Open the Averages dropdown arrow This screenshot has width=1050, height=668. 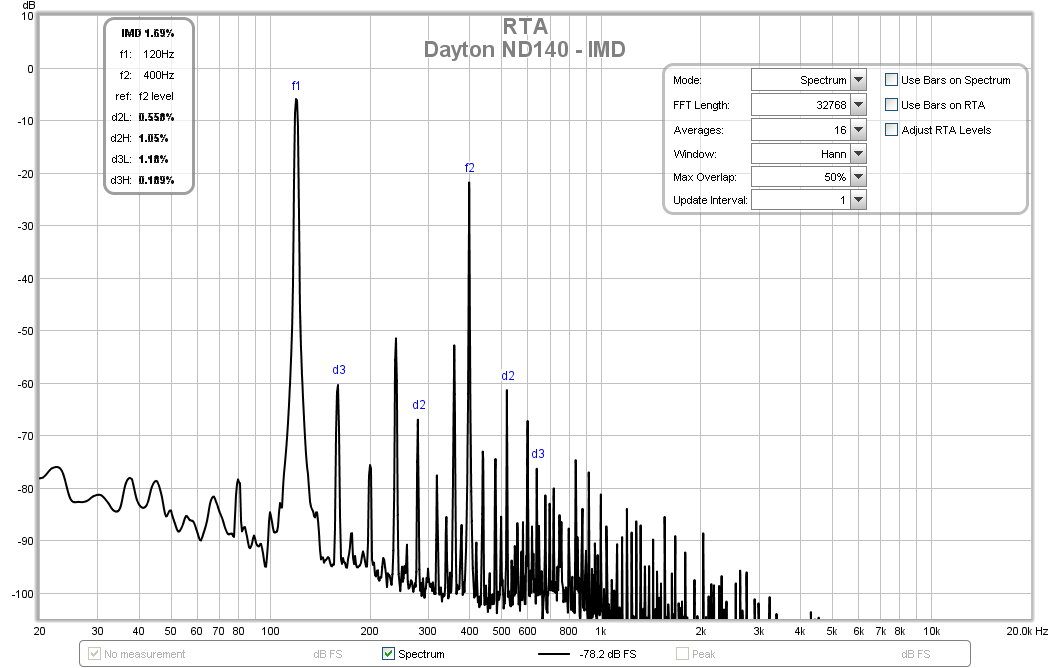click(858, 130)
